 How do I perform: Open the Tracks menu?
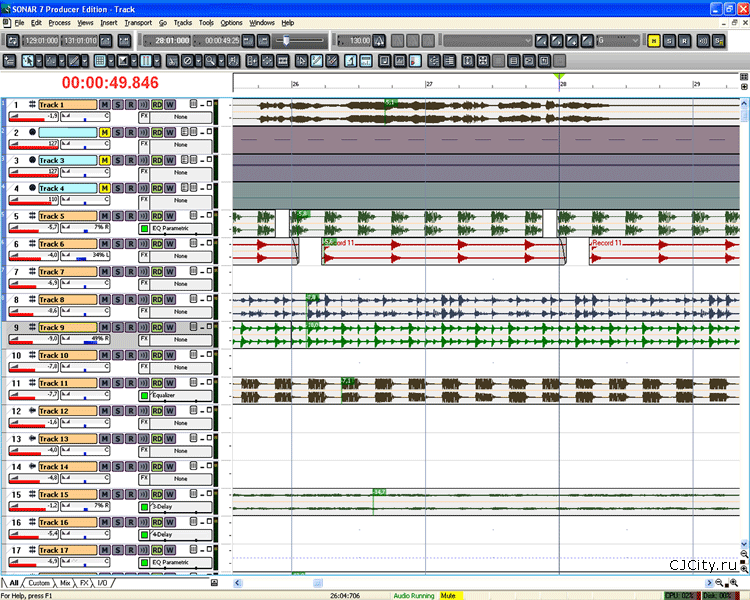pos(183,22)
